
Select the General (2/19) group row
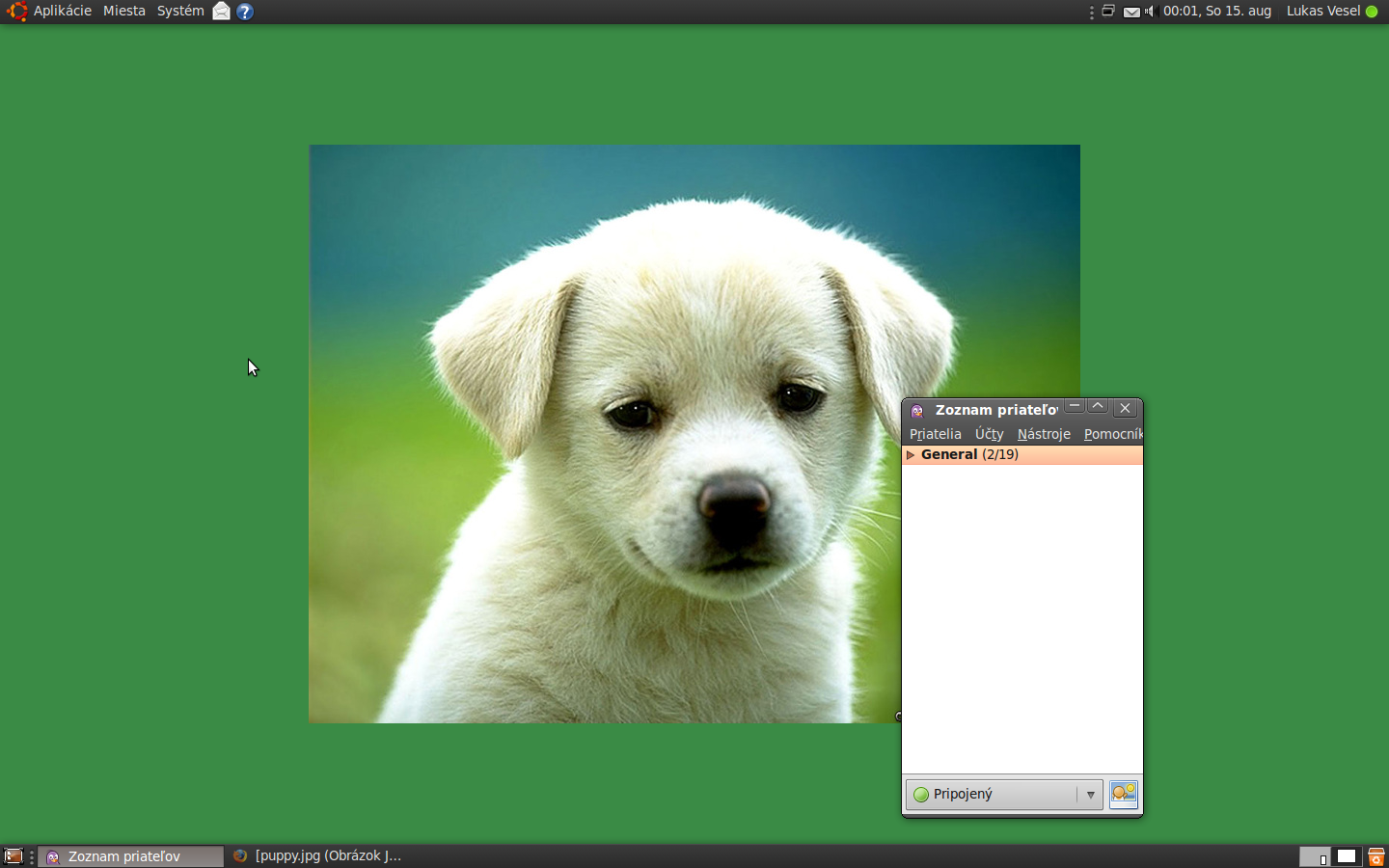(1022, 454)
